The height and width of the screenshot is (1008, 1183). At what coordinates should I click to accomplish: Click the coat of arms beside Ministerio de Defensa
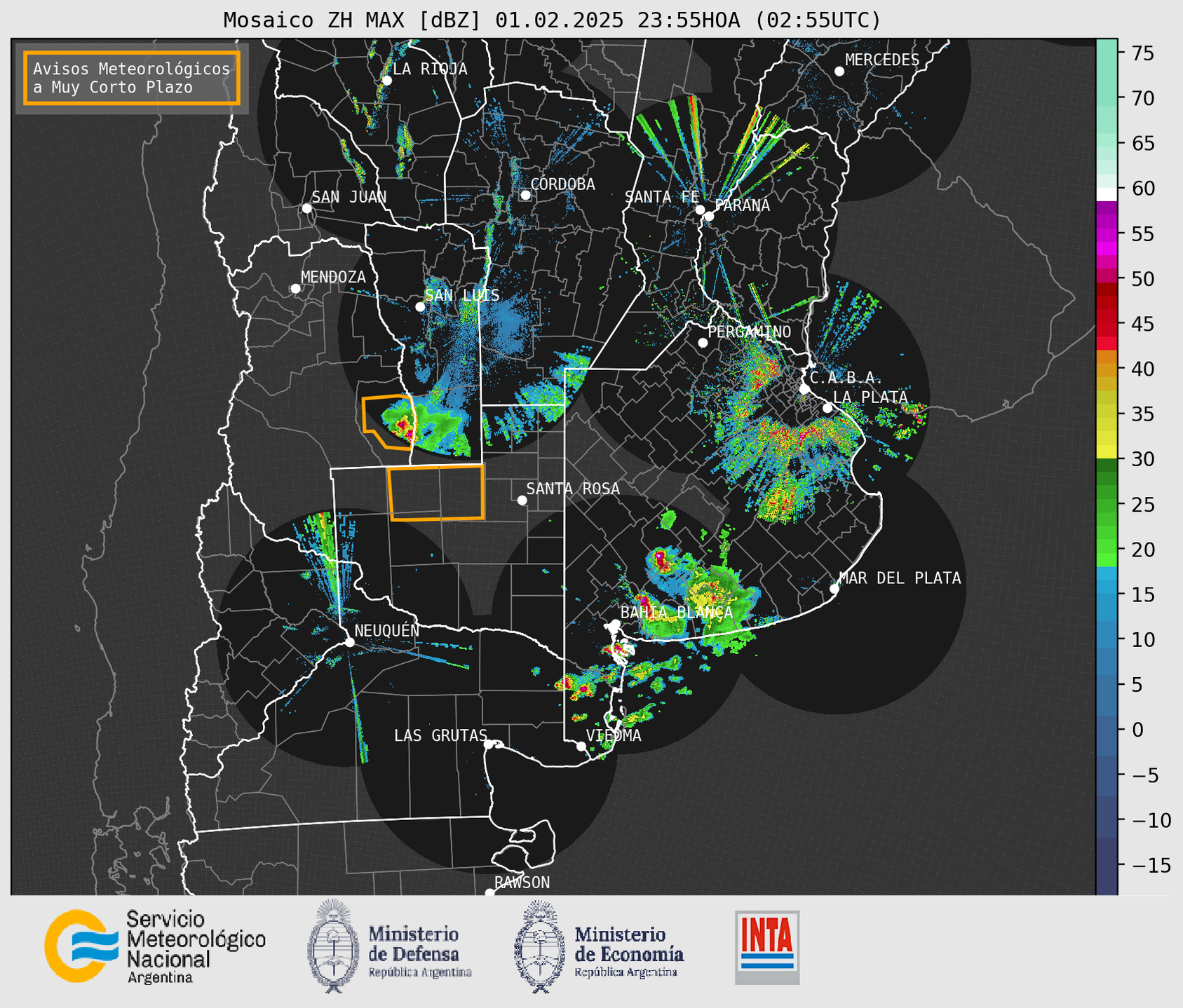(332, 946)
